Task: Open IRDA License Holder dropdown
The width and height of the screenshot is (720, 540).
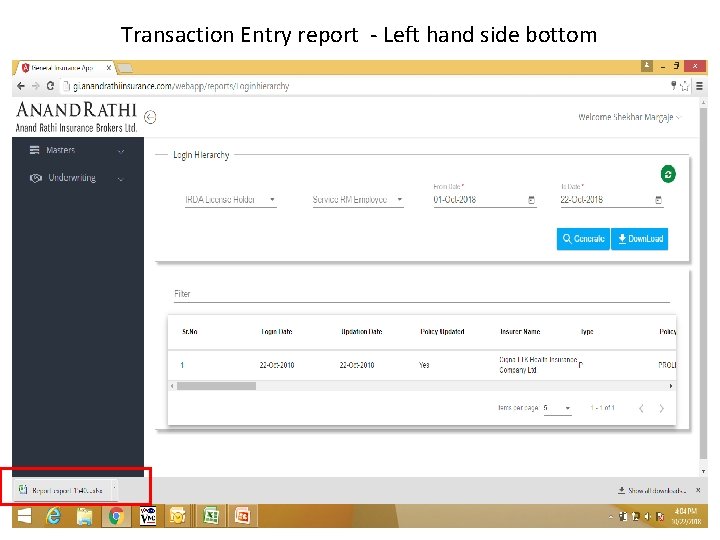Action: (x=231, y=200)
